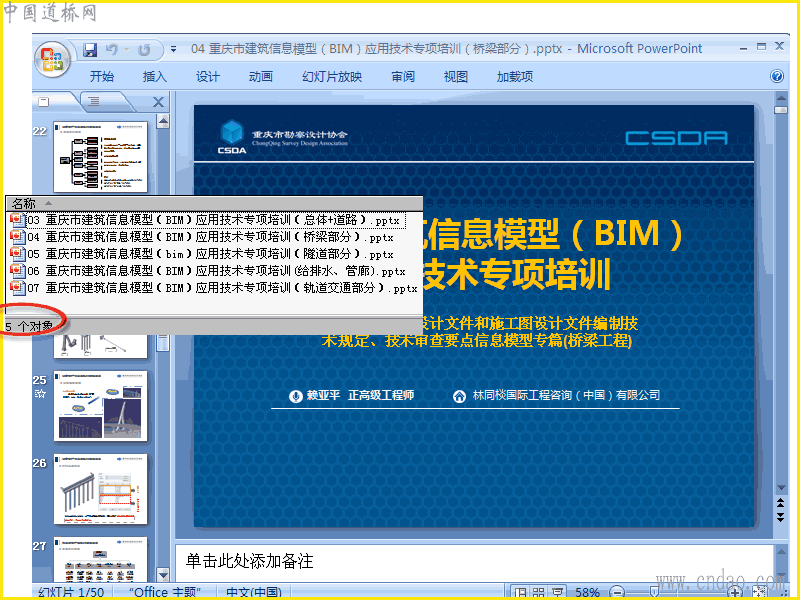Click the slide title text with BIM
This screenshot has height=600, width=800.
tap(553, 254)
